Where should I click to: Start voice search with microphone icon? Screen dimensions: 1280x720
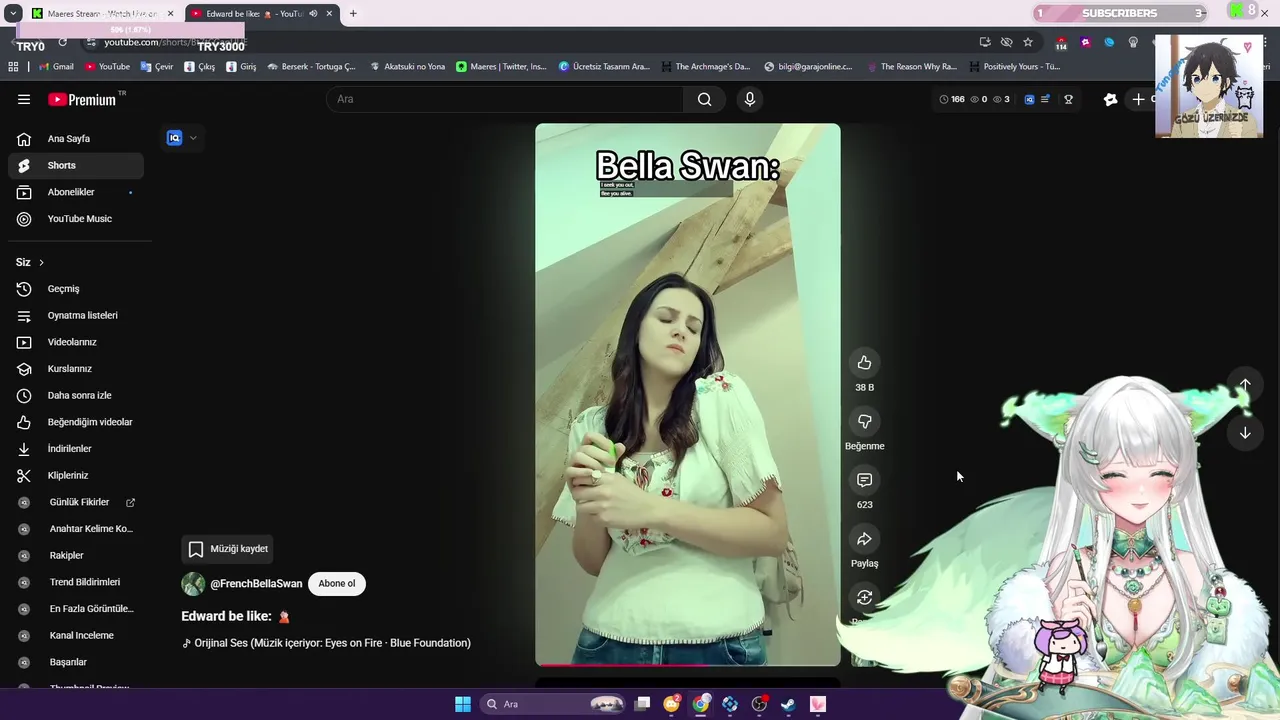[x=750, y=99]
